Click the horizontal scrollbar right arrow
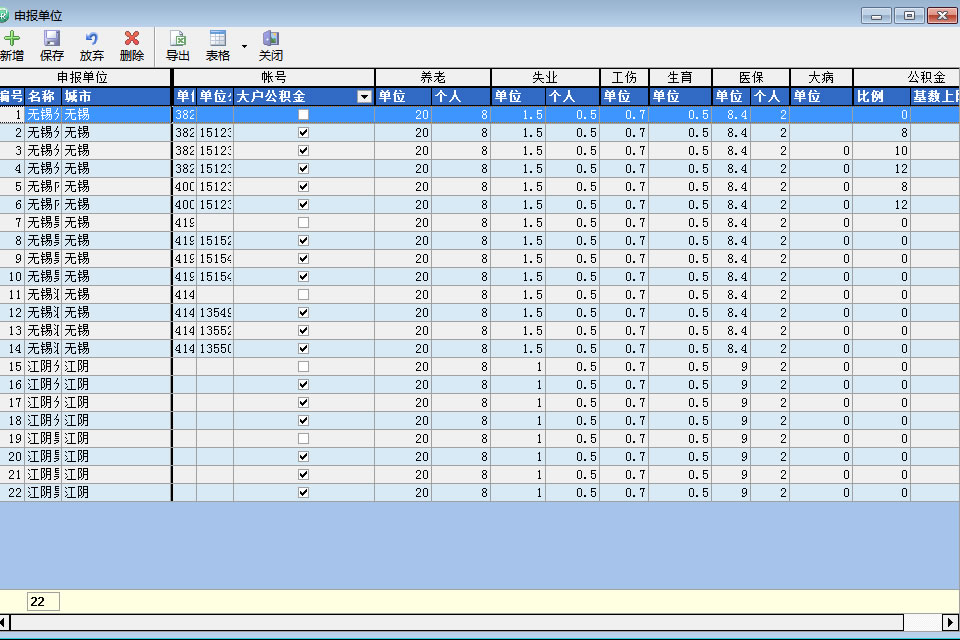The image size is (960, 640). pyautogui.click(x=950, y=622)
